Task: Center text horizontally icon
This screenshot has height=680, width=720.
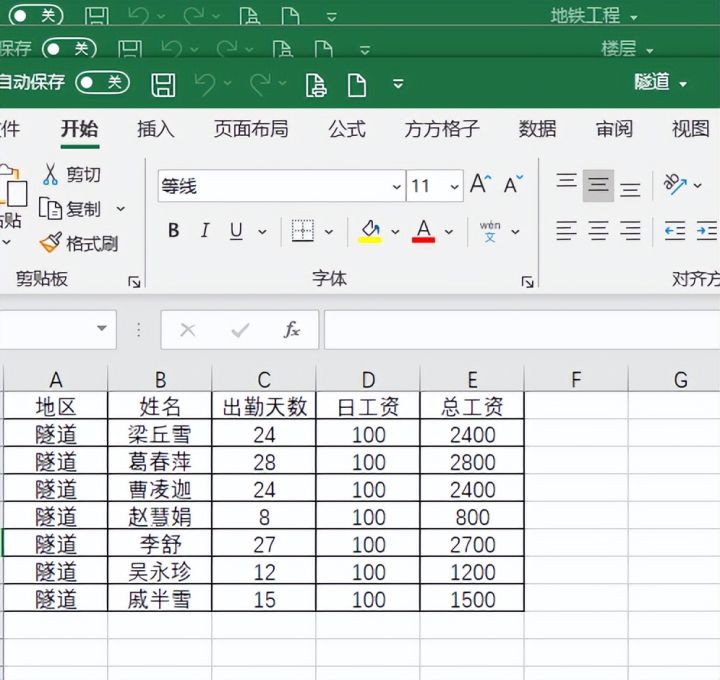Action: [598, 230]
